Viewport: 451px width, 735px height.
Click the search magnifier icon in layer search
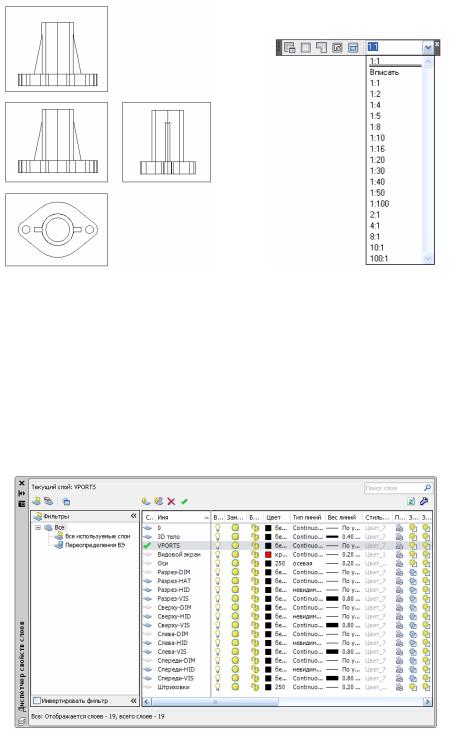(x=427, y=488)
